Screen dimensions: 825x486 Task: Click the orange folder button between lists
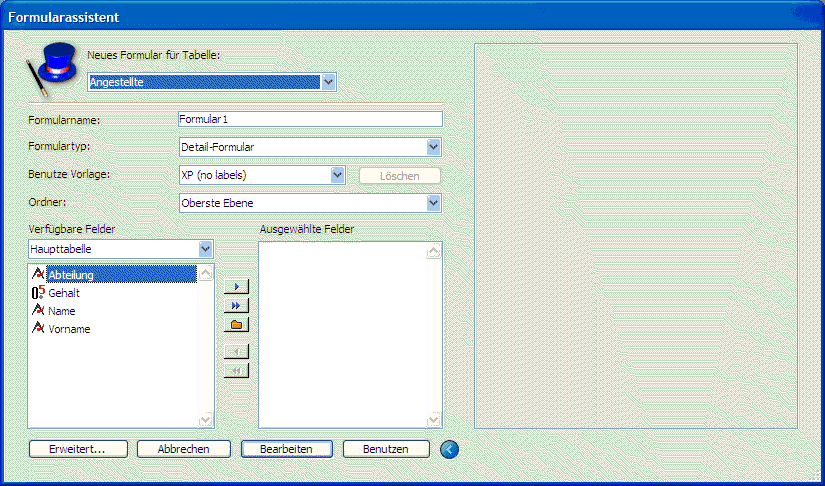(236, 324)
